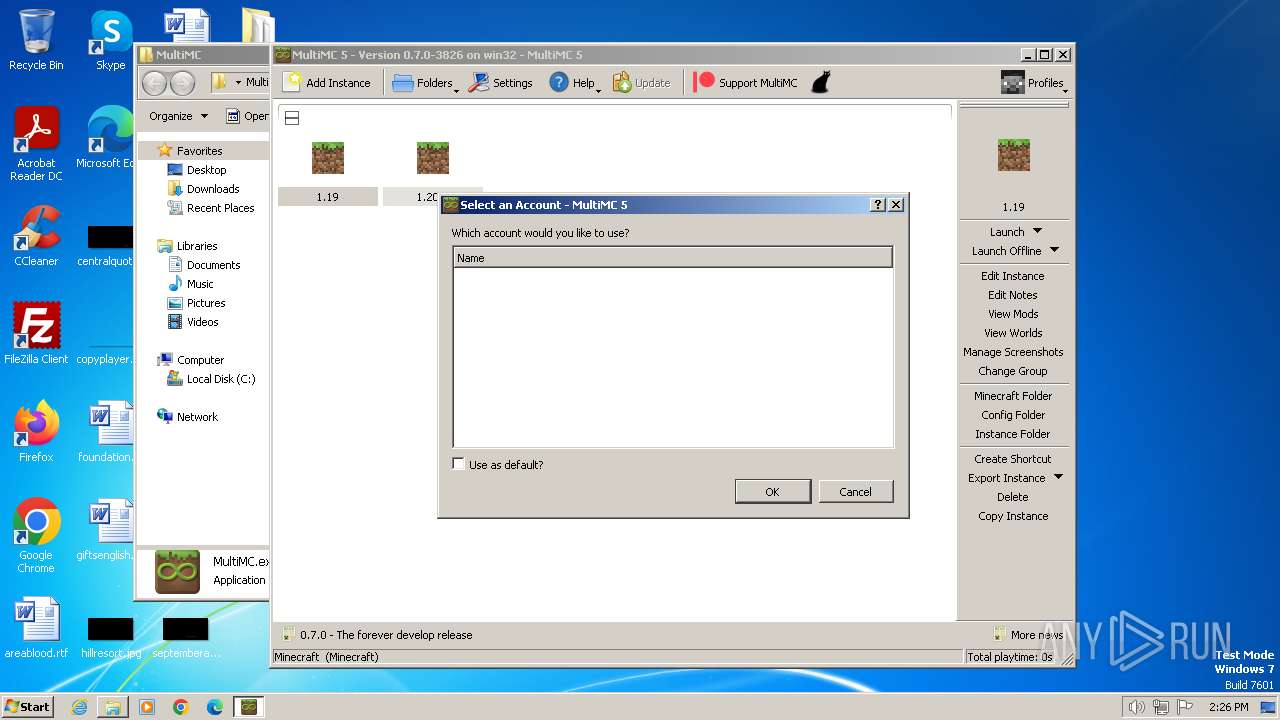The height and width of the screenshot is (720, 1280).
Task: Toggle the Use as default checkbox
Action: pyautogui.click(x=459, y=464)
